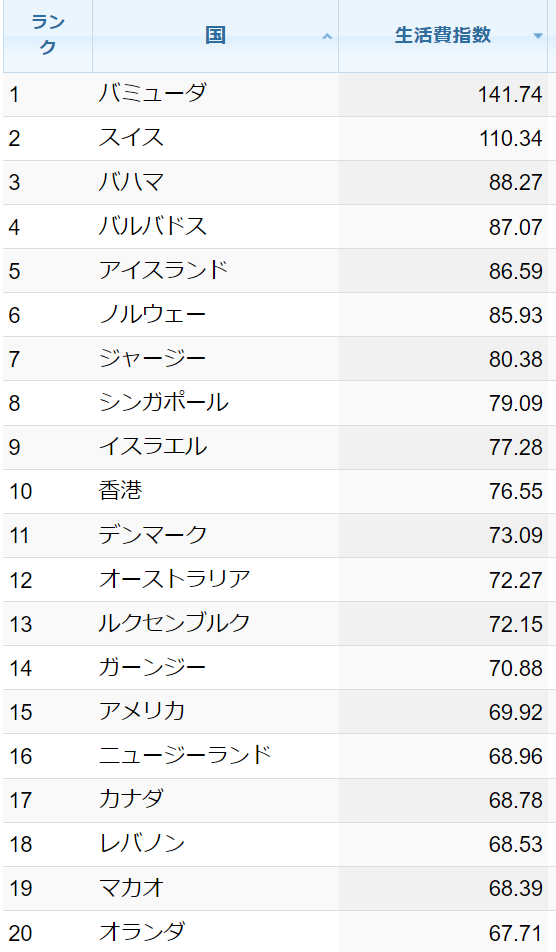
Task: Select the バミューダ row
Action: (279, 94)
